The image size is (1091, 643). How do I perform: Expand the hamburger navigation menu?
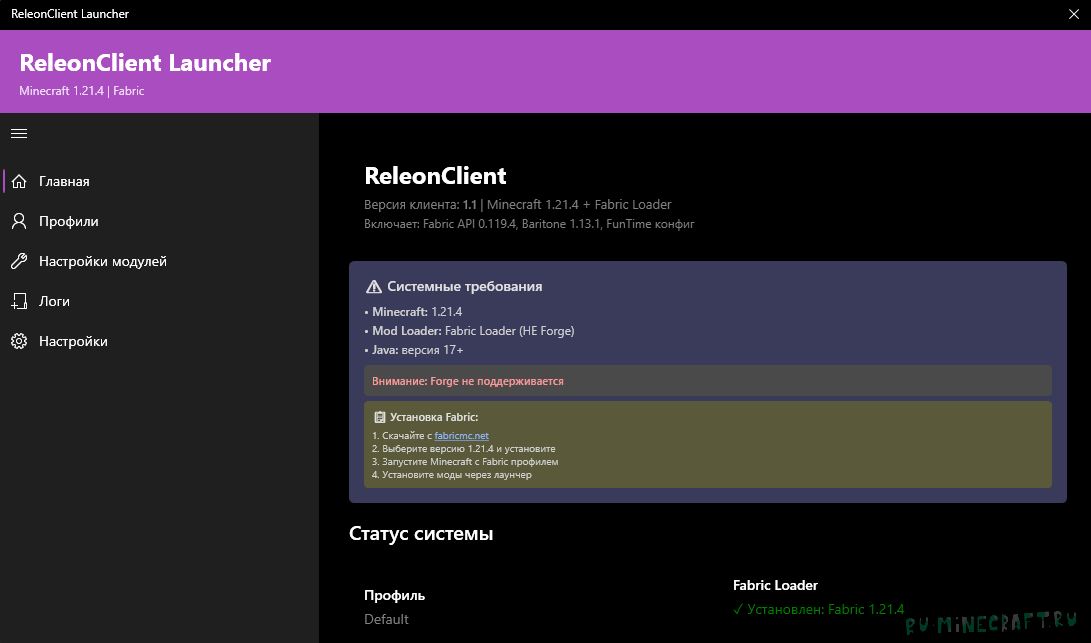tap(18, 133)
